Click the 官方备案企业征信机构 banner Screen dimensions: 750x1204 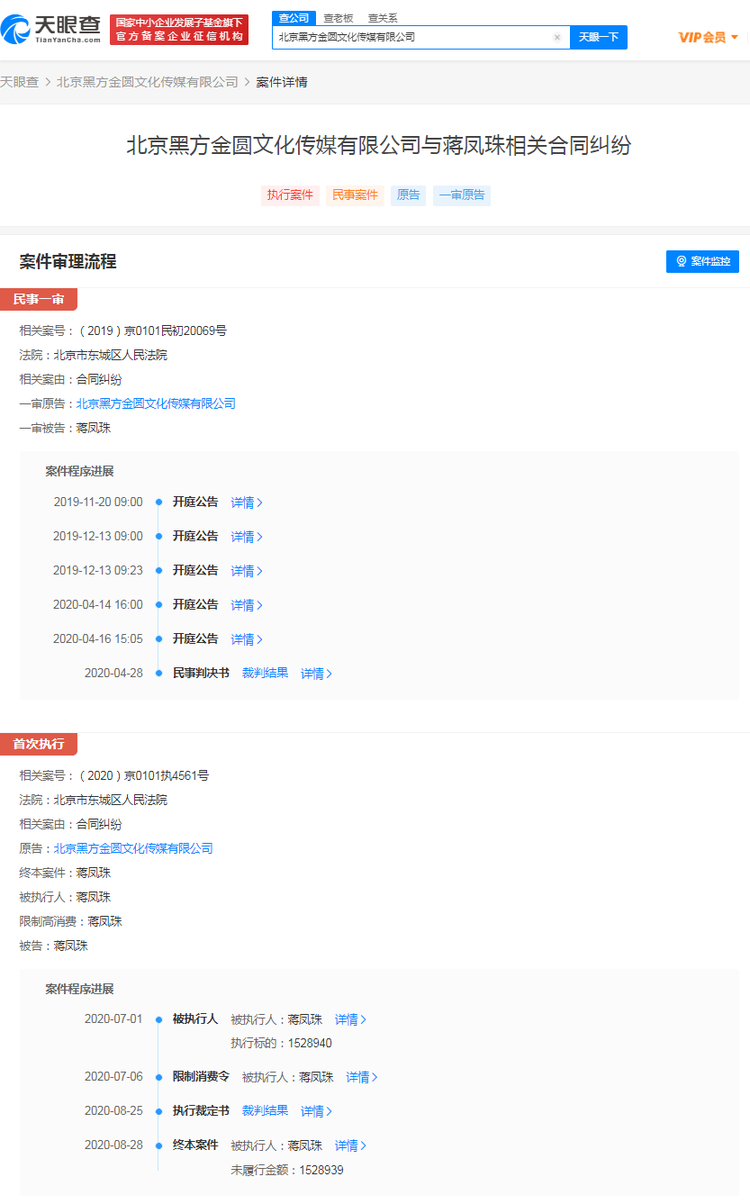pos(179,29)
